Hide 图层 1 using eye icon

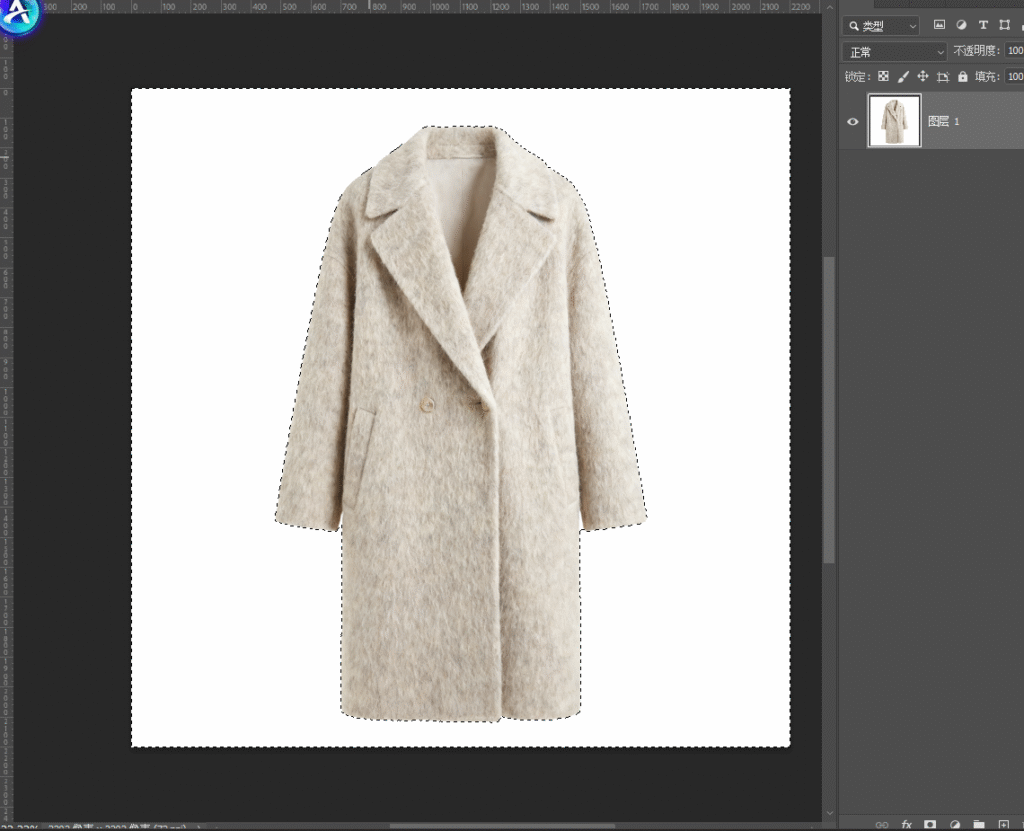pos(853,121)
